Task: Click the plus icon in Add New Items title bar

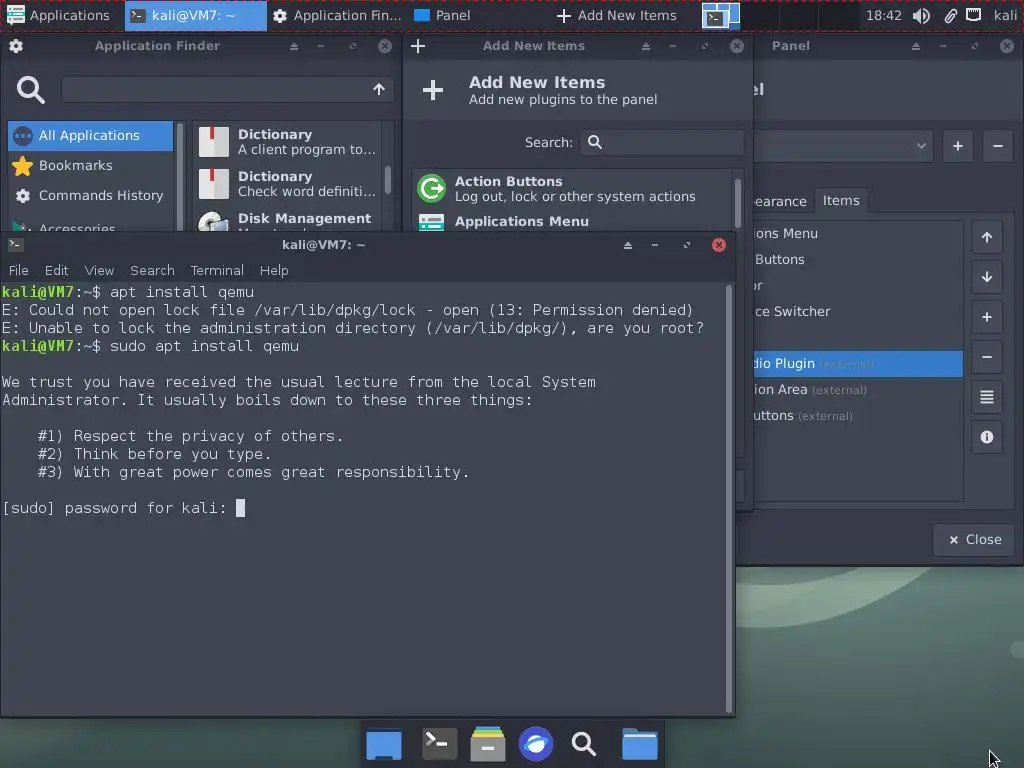Action: [418, 46]
